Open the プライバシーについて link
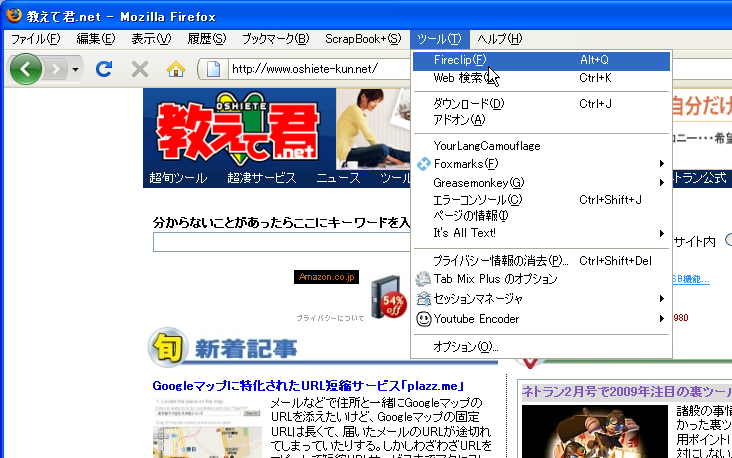 330,318
